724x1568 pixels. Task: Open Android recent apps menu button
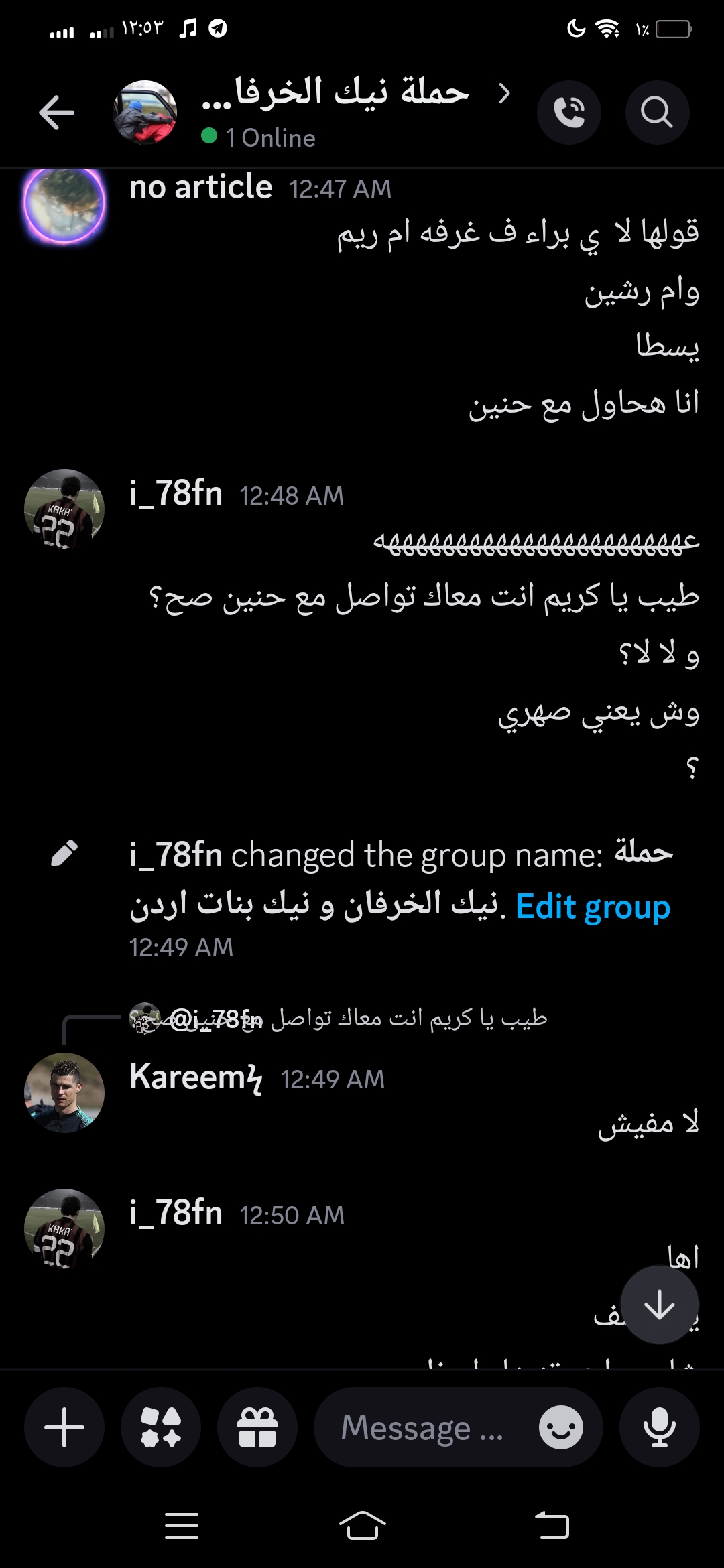coord(182,1526)
